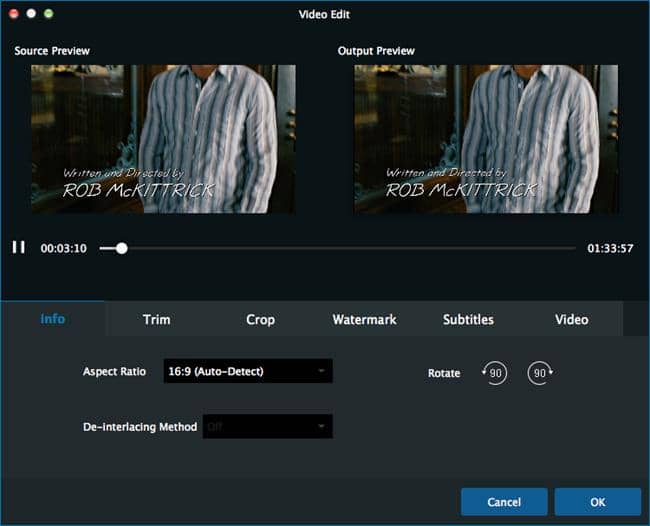Screen dimensions: 650x526
Task: Rotate video 90 degrees clockwise
Action: pyautogui.click(x=540, y=373)
